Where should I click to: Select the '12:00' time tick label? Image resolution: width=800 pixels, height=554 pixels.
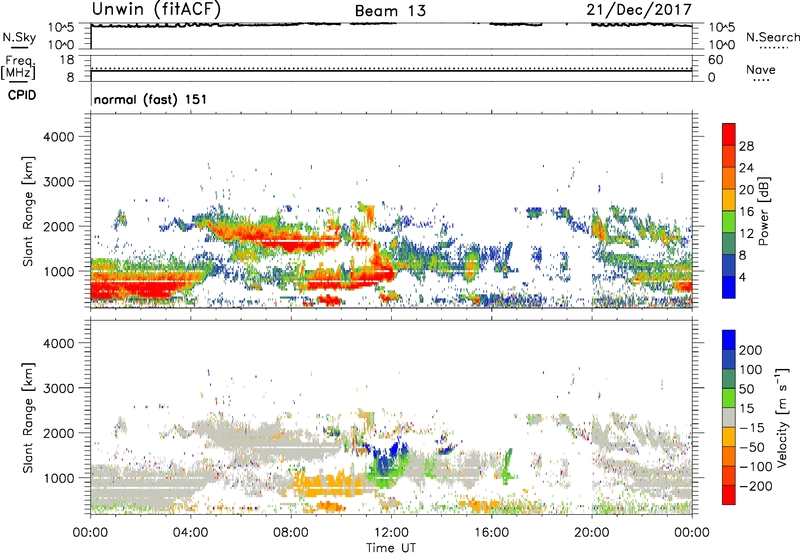click(x=391, y=533)
